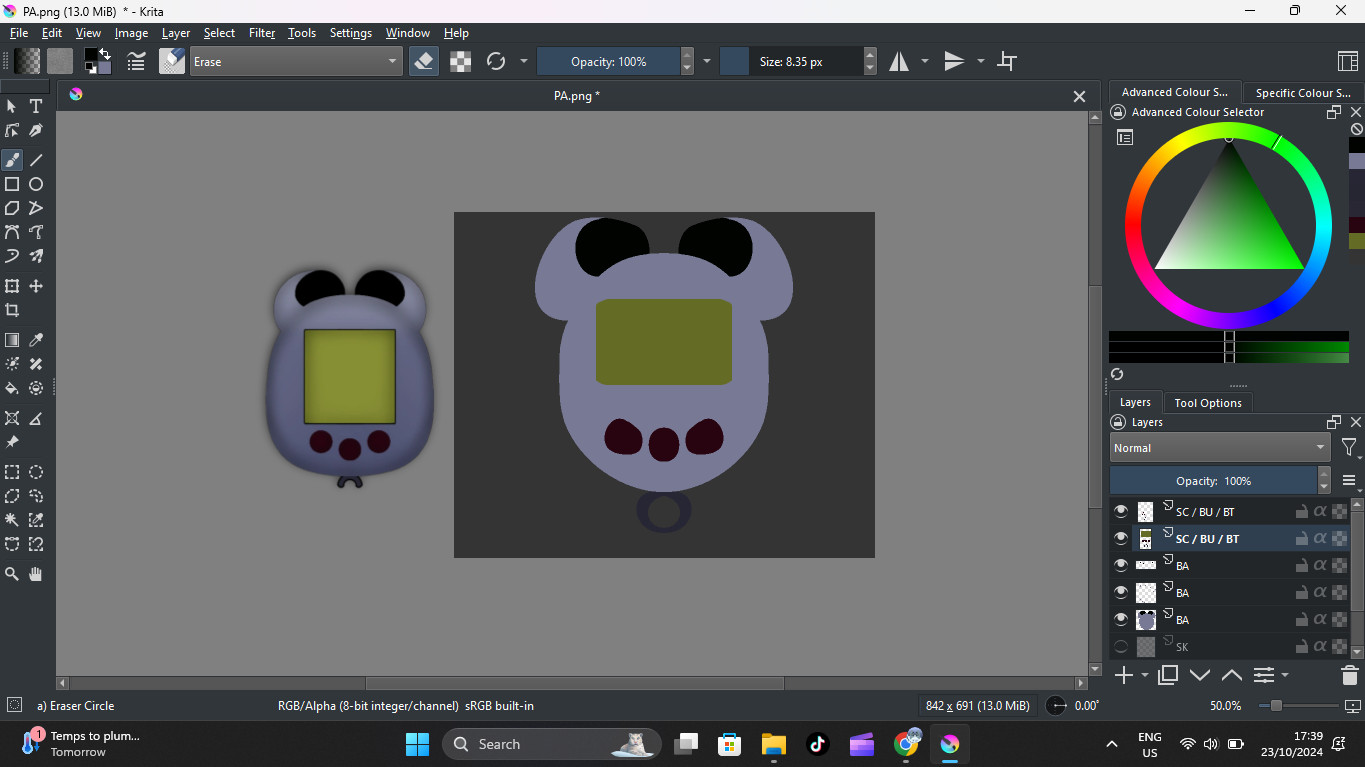Screen dimensions: 1365x767
Task: Add a new layer with plus button
Action: tap(1124, 675)
